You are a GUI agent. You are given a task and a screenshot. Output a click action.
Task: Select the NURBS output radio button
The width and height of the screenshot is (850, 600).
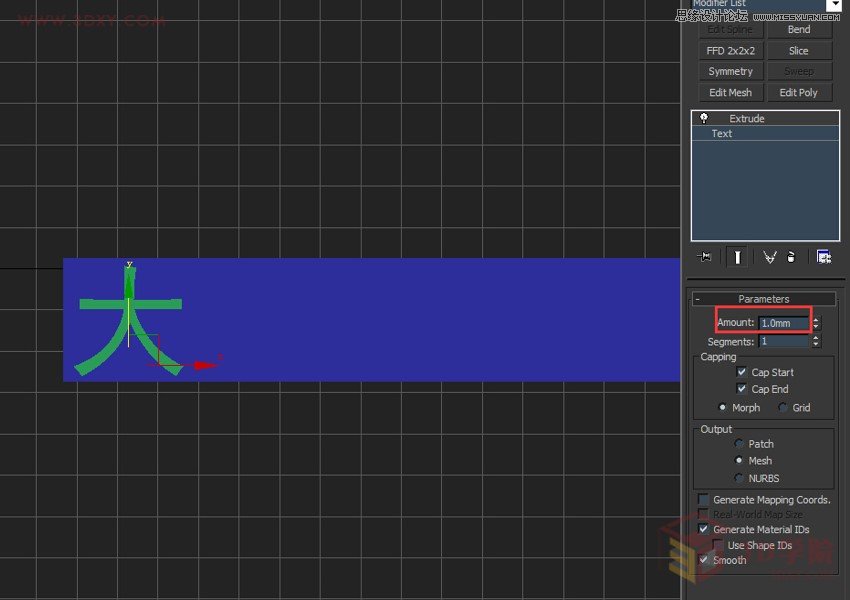click(x=740, y=478)
